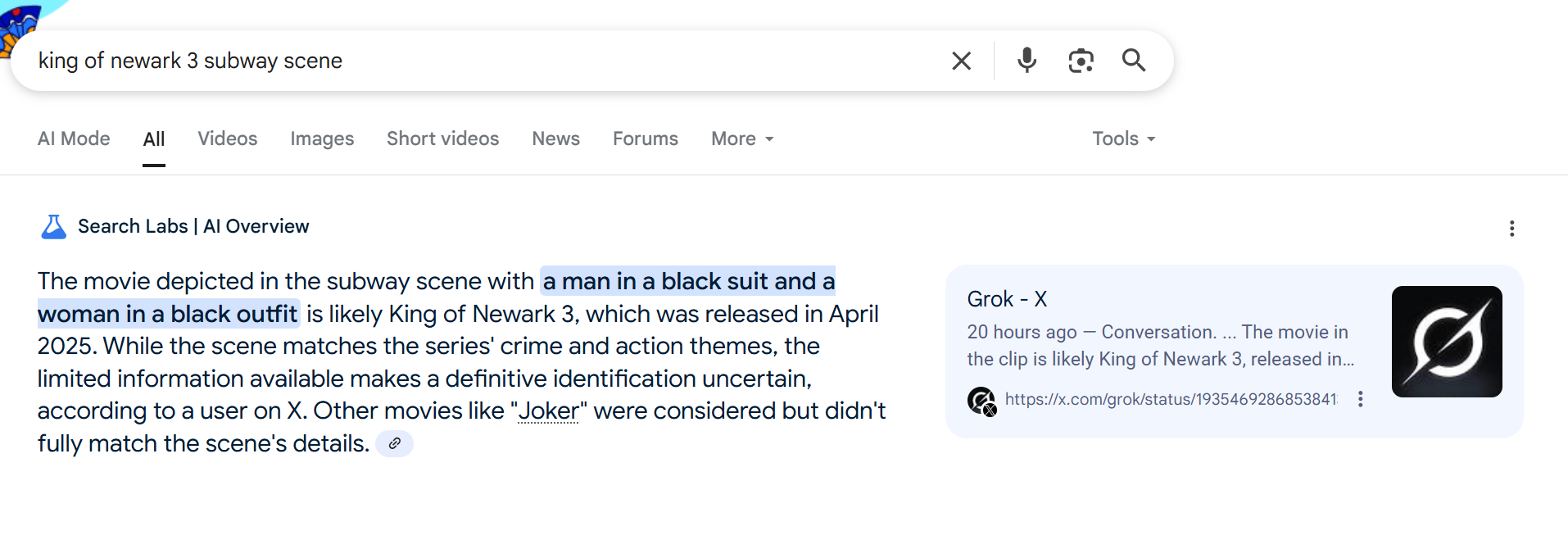Click the Grok result snippet text

pyautogui.click(x=1160, y=345)
